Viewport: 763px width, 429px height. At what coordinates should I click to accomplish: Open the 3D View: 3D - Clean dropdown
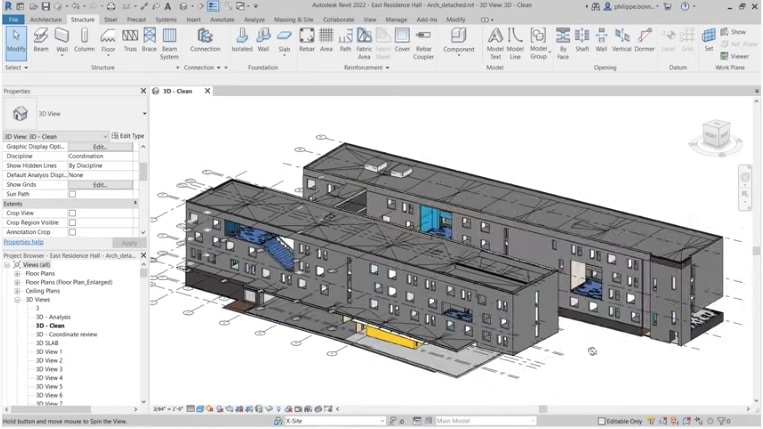click(55, 136)
